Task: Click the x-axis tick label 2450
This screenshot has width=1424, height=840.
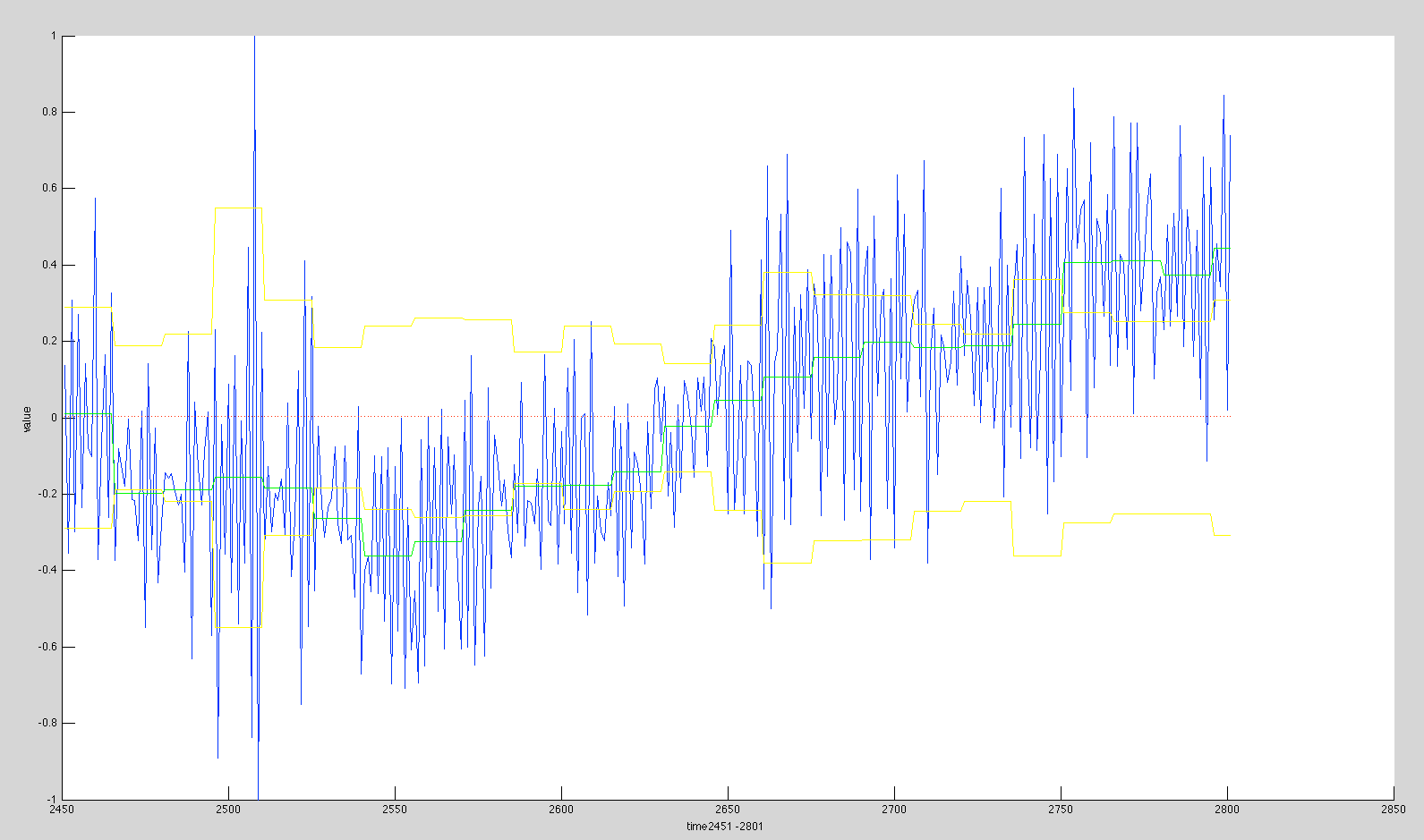Action: coord(62,810)
